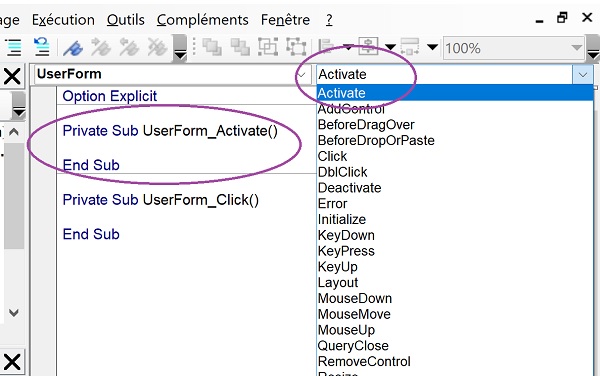The width and height of the screenshot is (600, 376).
Task: Click the Align controls icon
Action: pyautogui.click(x=326, y=47)
